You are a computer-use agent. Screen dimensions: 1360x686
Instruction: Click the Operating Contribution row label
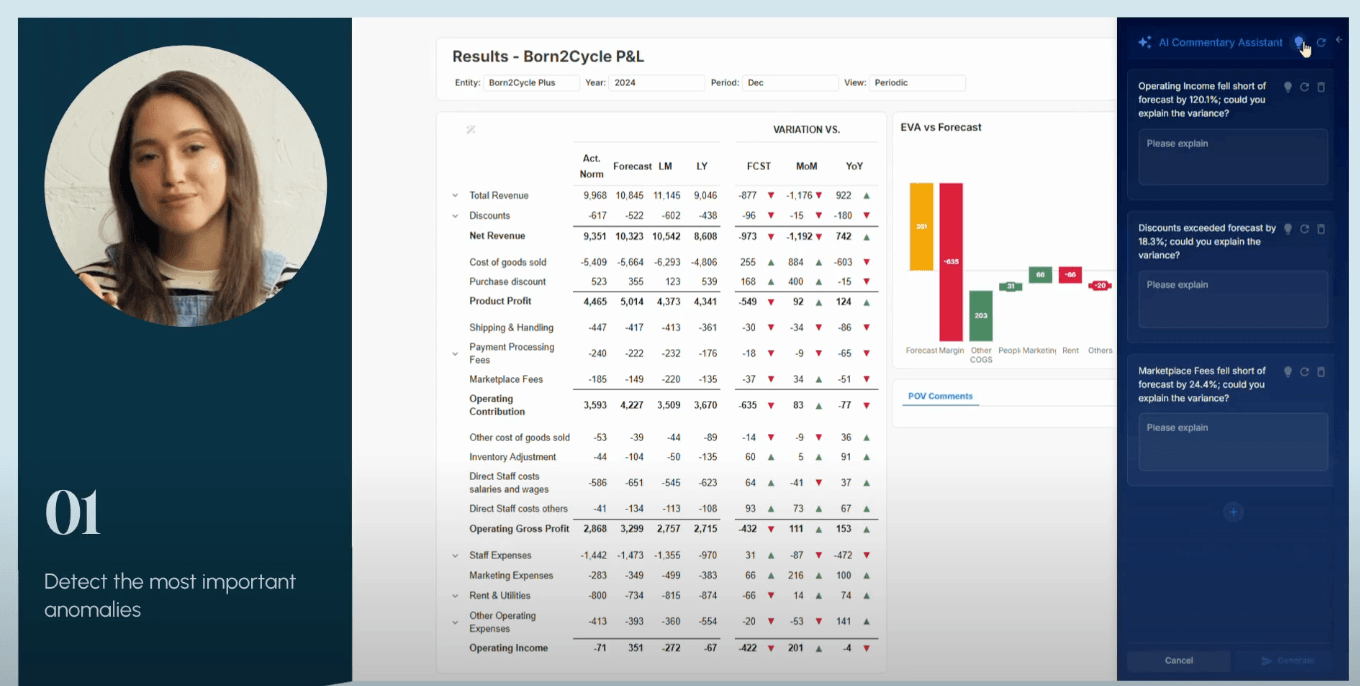497,405
